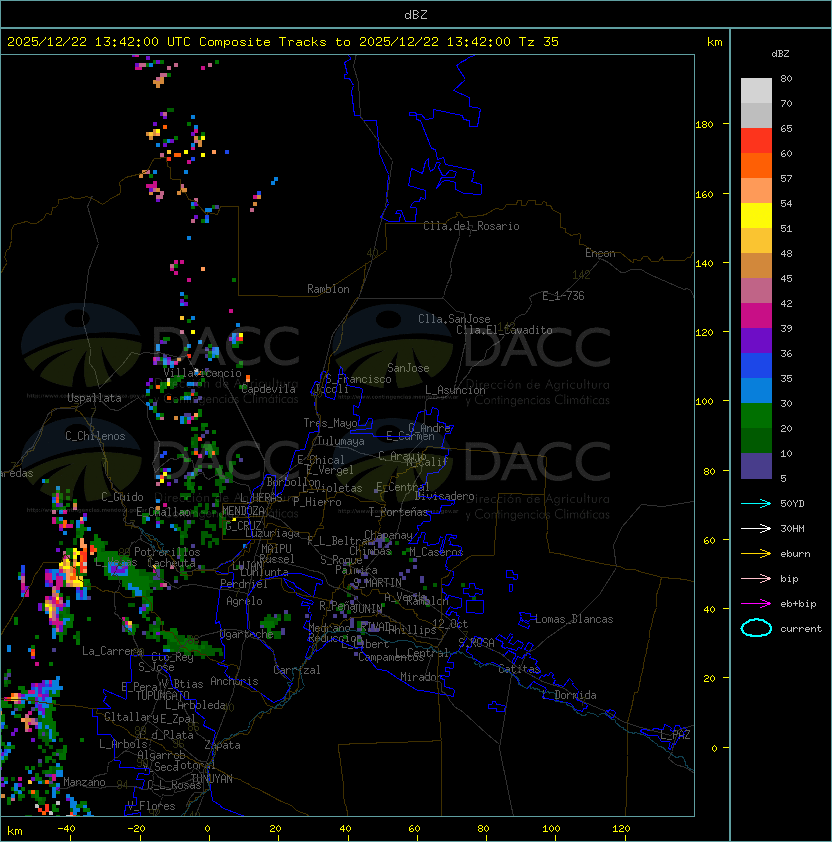Viewport: 832px width, 842px height.
Task: Pick the bright orange dBZ scale swatch
Action: click(x=756, y=165)
